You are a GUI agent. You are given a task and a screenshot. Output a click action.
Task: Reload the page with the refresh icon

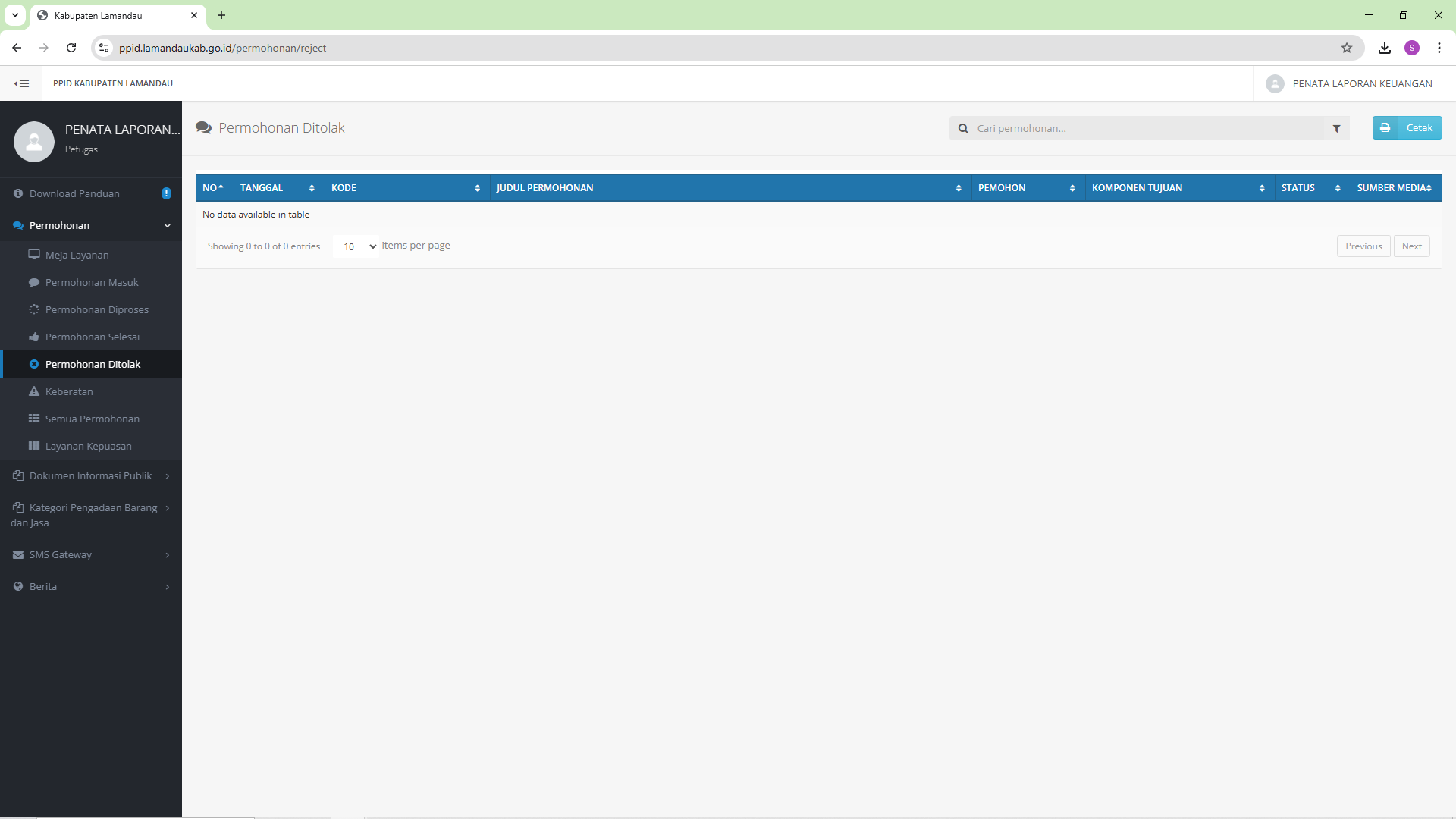coord(71,48)
